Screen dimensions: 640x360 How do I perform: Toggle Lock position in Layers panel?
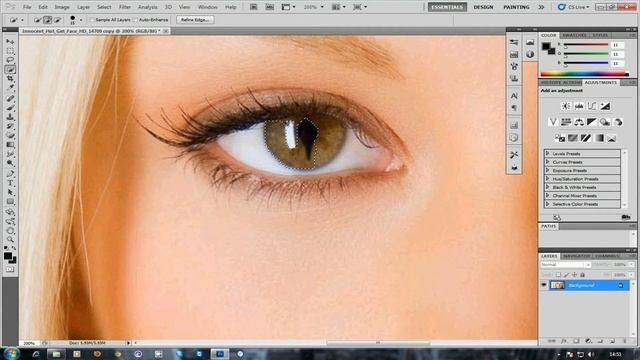point(575,275)
